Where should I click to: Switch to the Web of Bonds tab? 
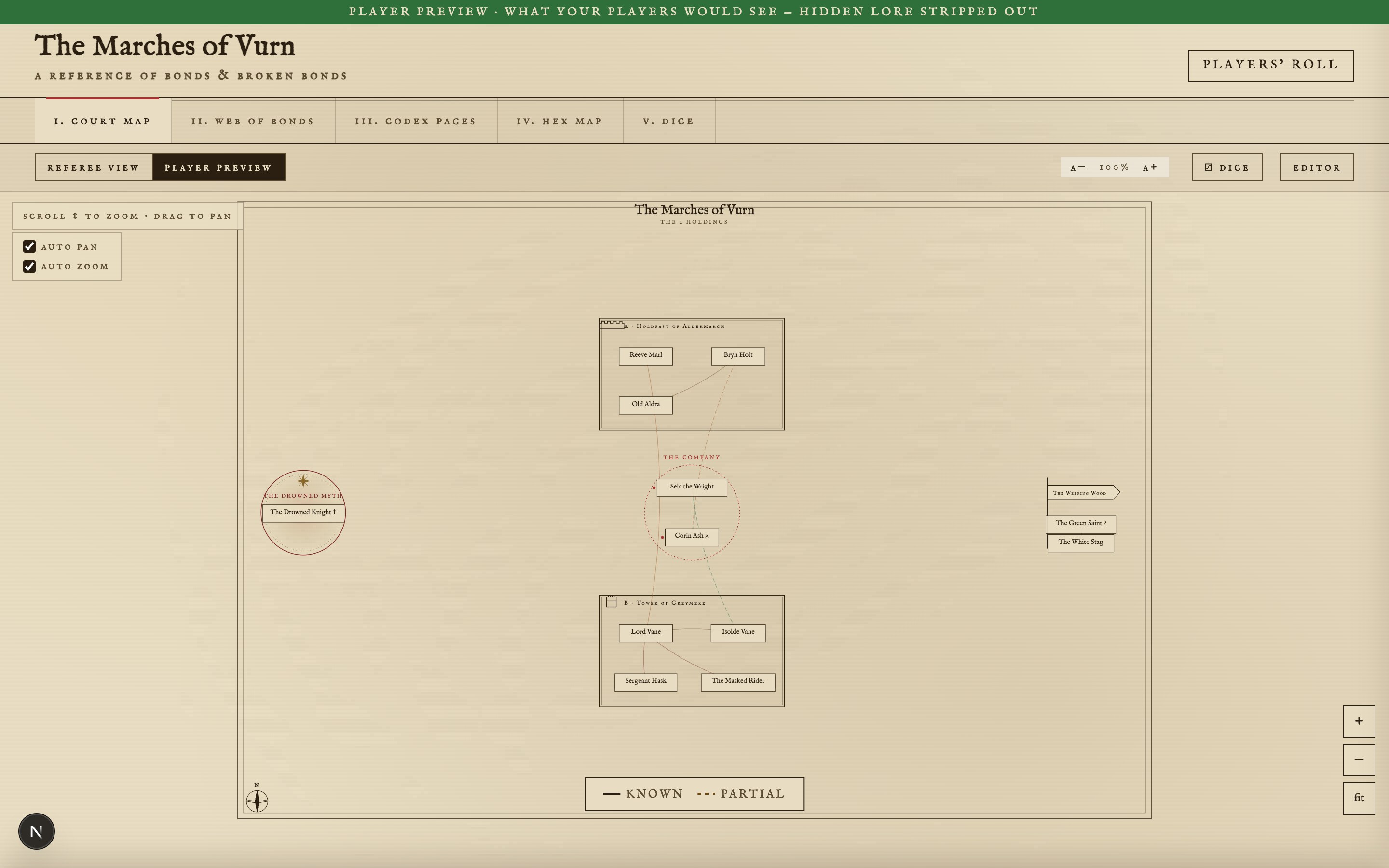coord(253,121)
